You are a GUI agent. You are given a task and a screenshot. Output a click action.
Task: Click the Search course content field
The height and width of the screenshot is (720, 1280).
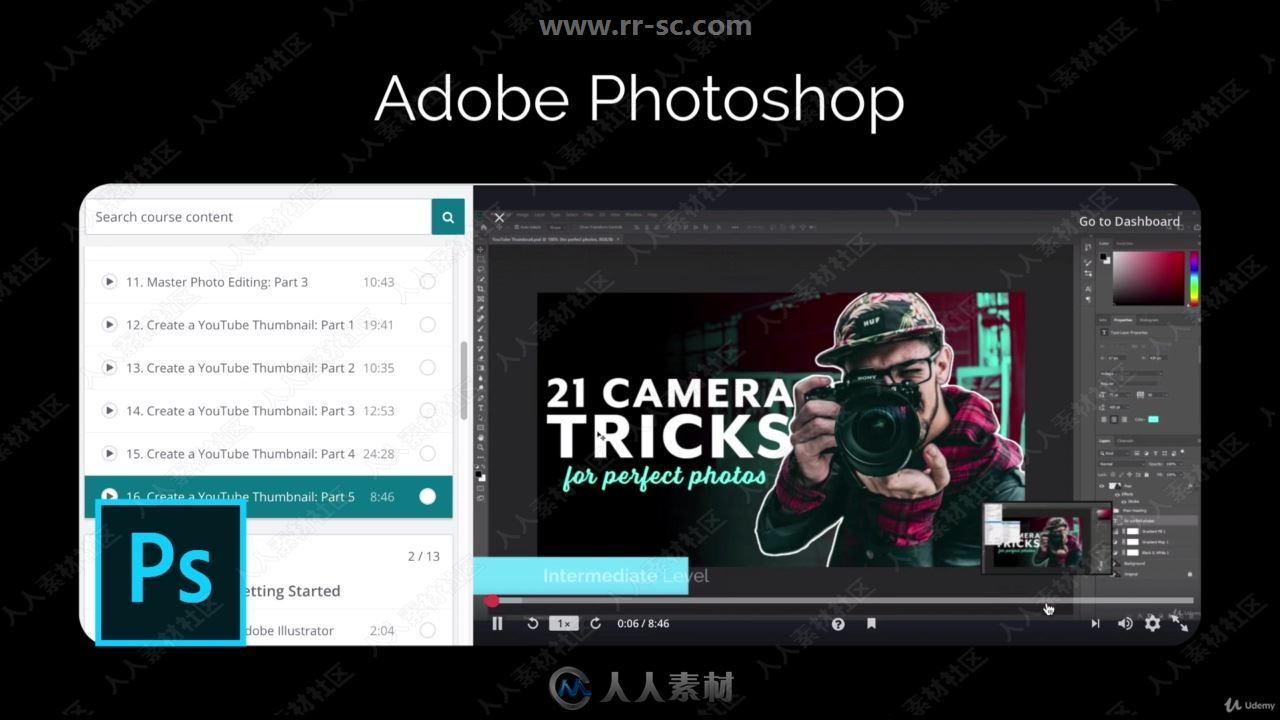258,217
